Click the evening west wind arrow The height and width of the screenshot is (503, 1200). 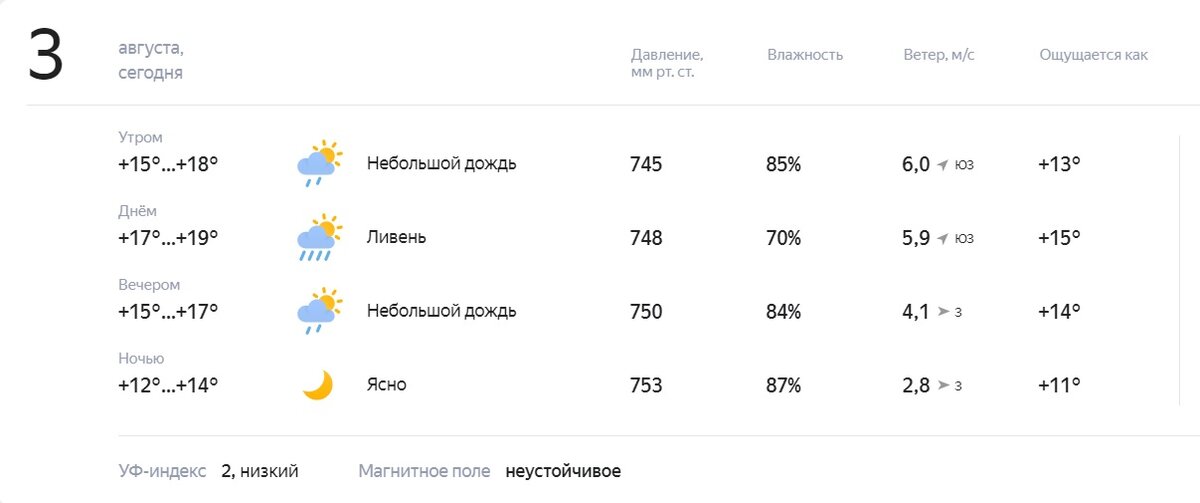943,312
